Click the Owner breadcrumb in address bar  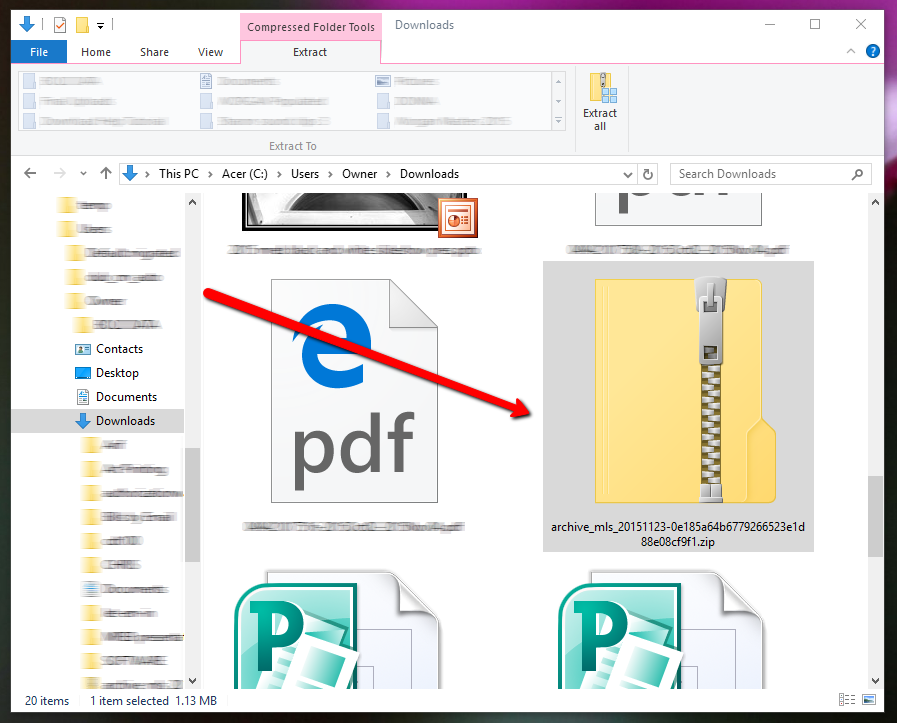359,174
